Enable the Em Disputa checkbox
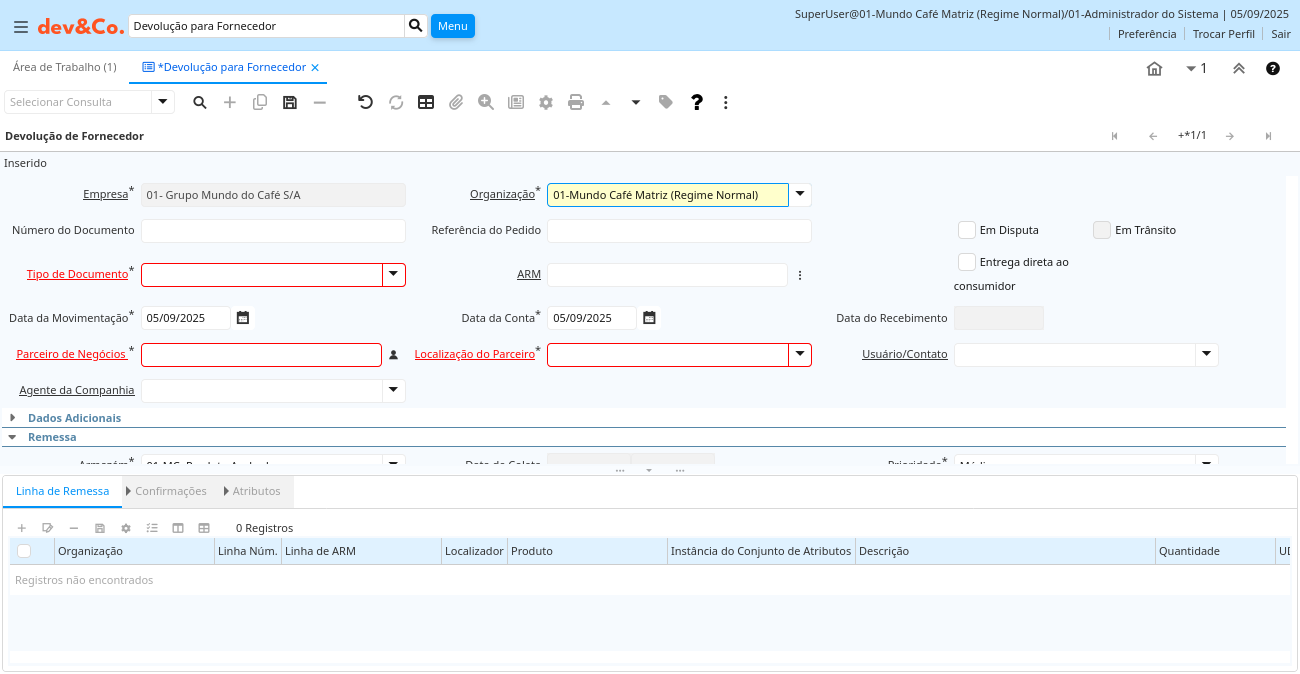This screenshot has width=1300, height=674. pos(967,230)
